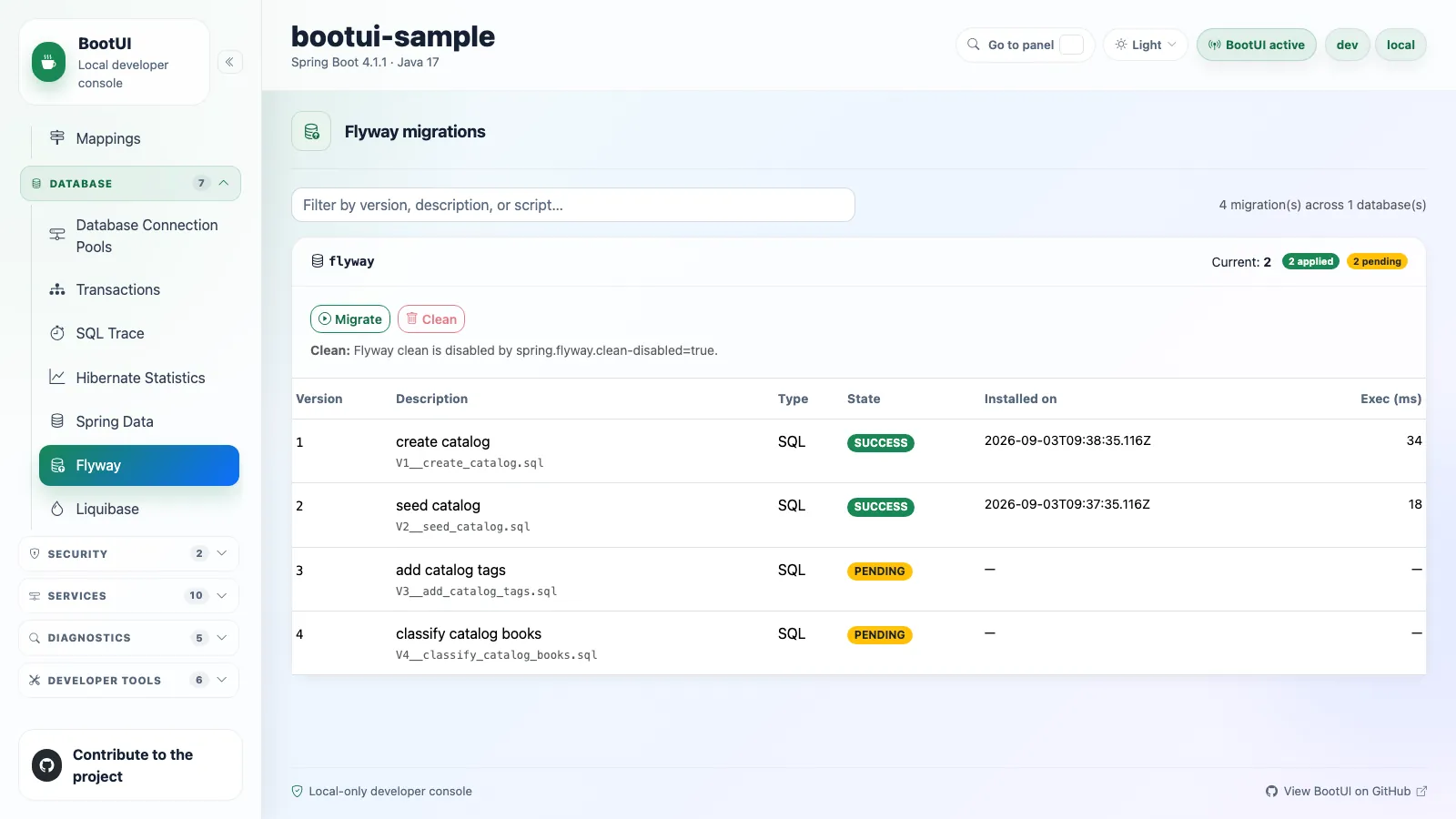
Task: Click the bootui-sample application title
Action: [393, 36]
